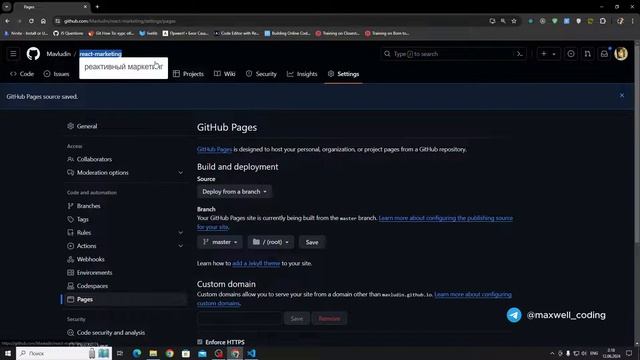Viewport: 640px width, 360px height.
Task: Open browser extensions puzzle icon
Action: coord(603,21)
